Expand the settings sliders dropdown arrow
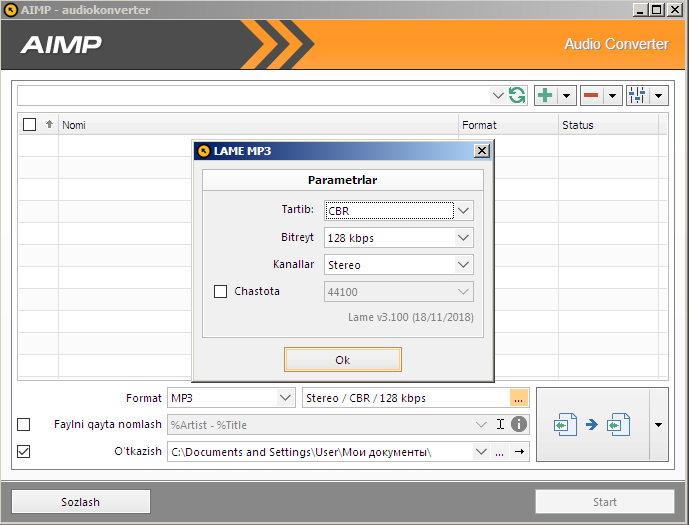The width and height of the screenshot is (689, 525). [658, 95]
